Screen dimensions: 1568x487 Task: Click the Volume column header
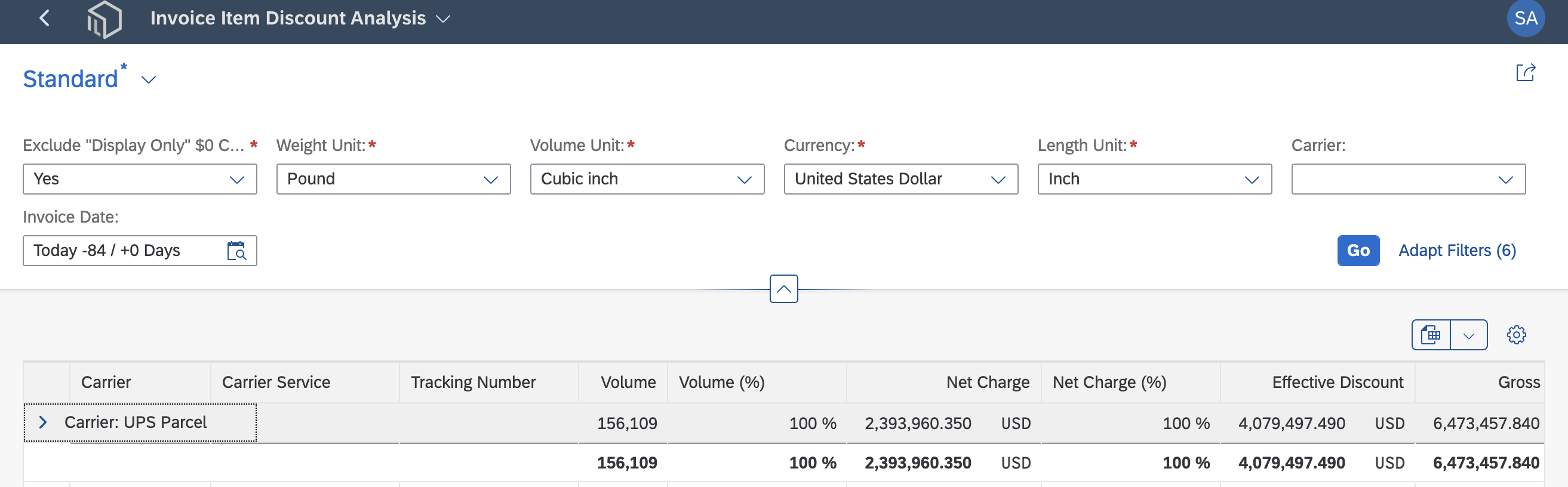623,383
